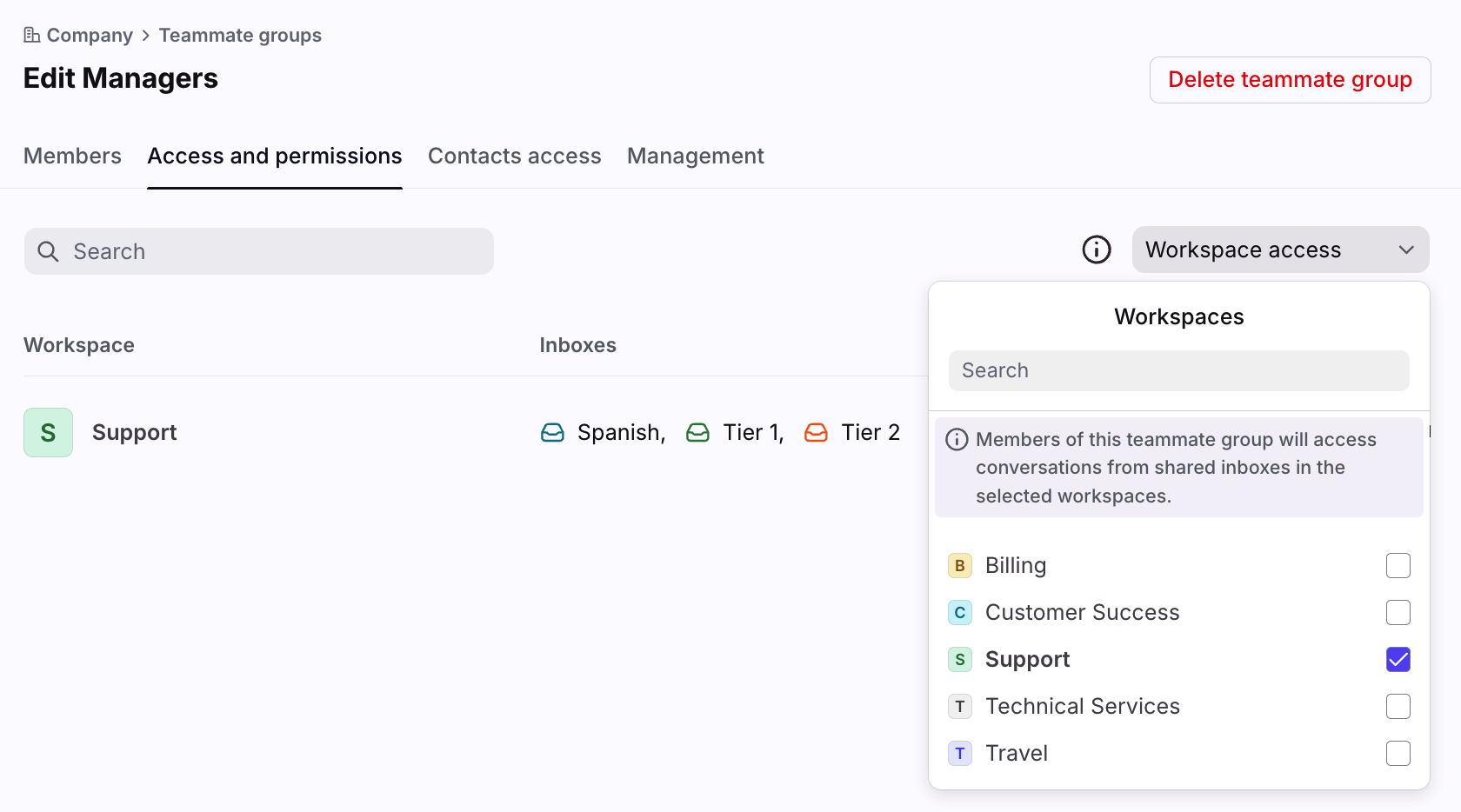
Task: Uncheck the Support workspace checkbox
Action: pyautogui.click(x=1398, y=660)
